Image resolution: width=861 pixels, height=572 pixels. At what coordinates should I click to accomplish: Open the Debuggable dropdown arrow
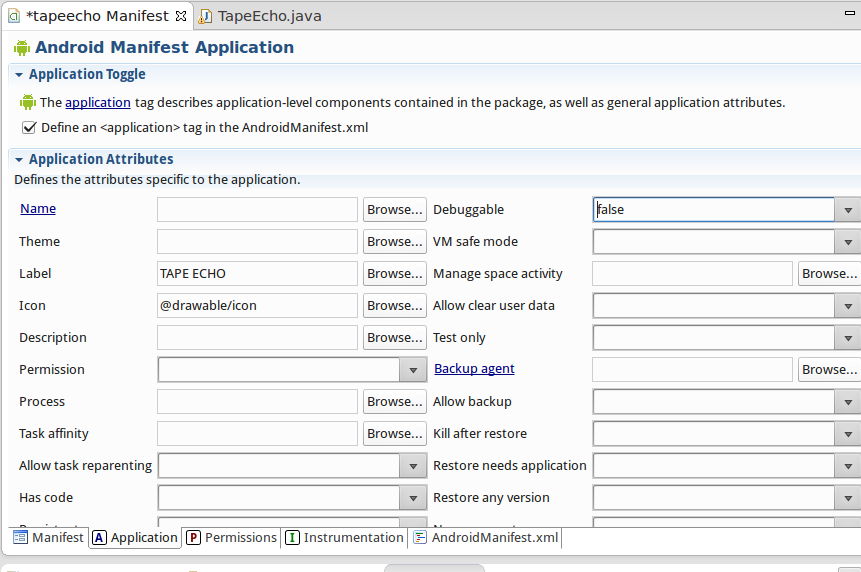(848, 210)
